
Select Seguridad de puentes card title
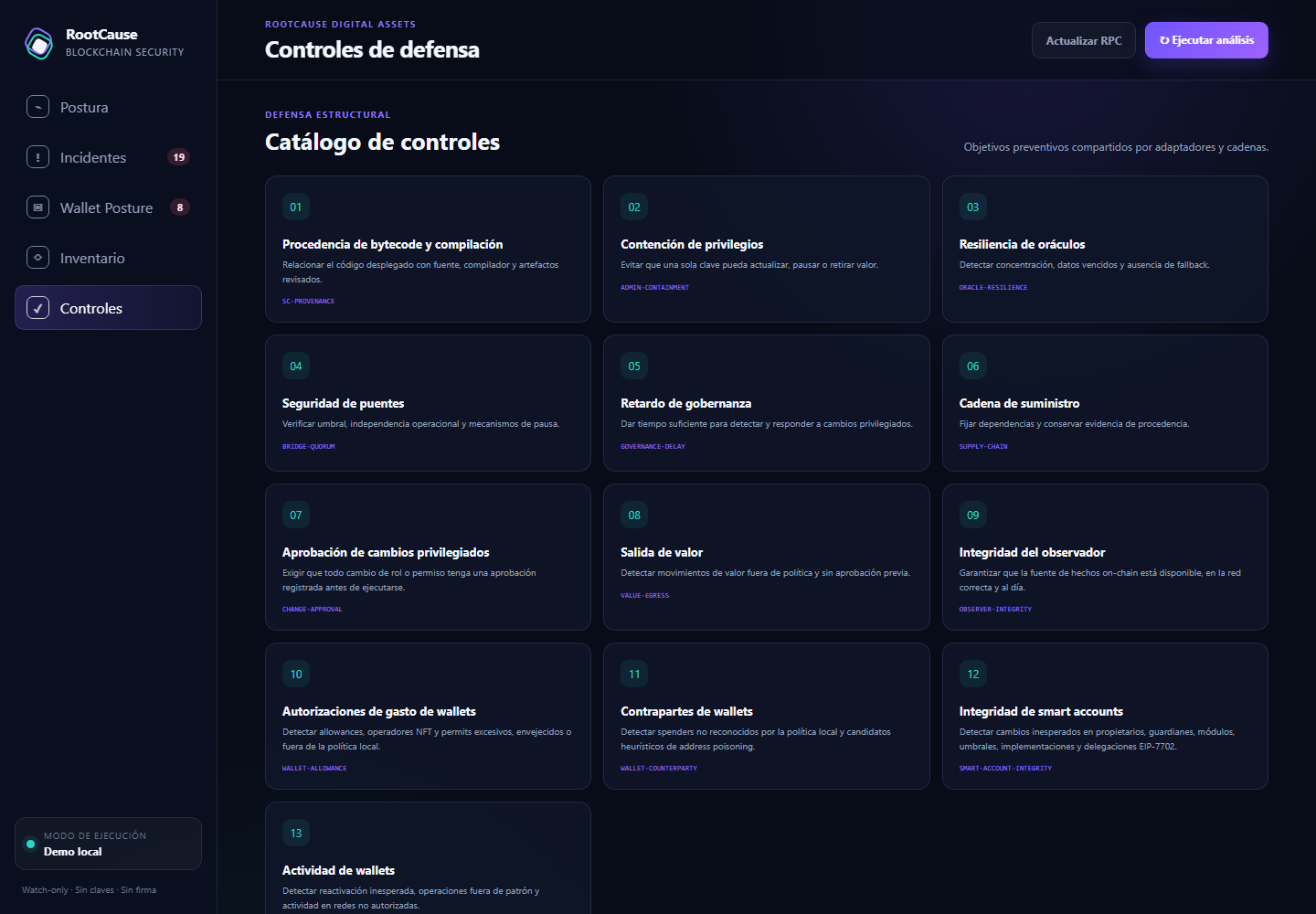(343, 404)
